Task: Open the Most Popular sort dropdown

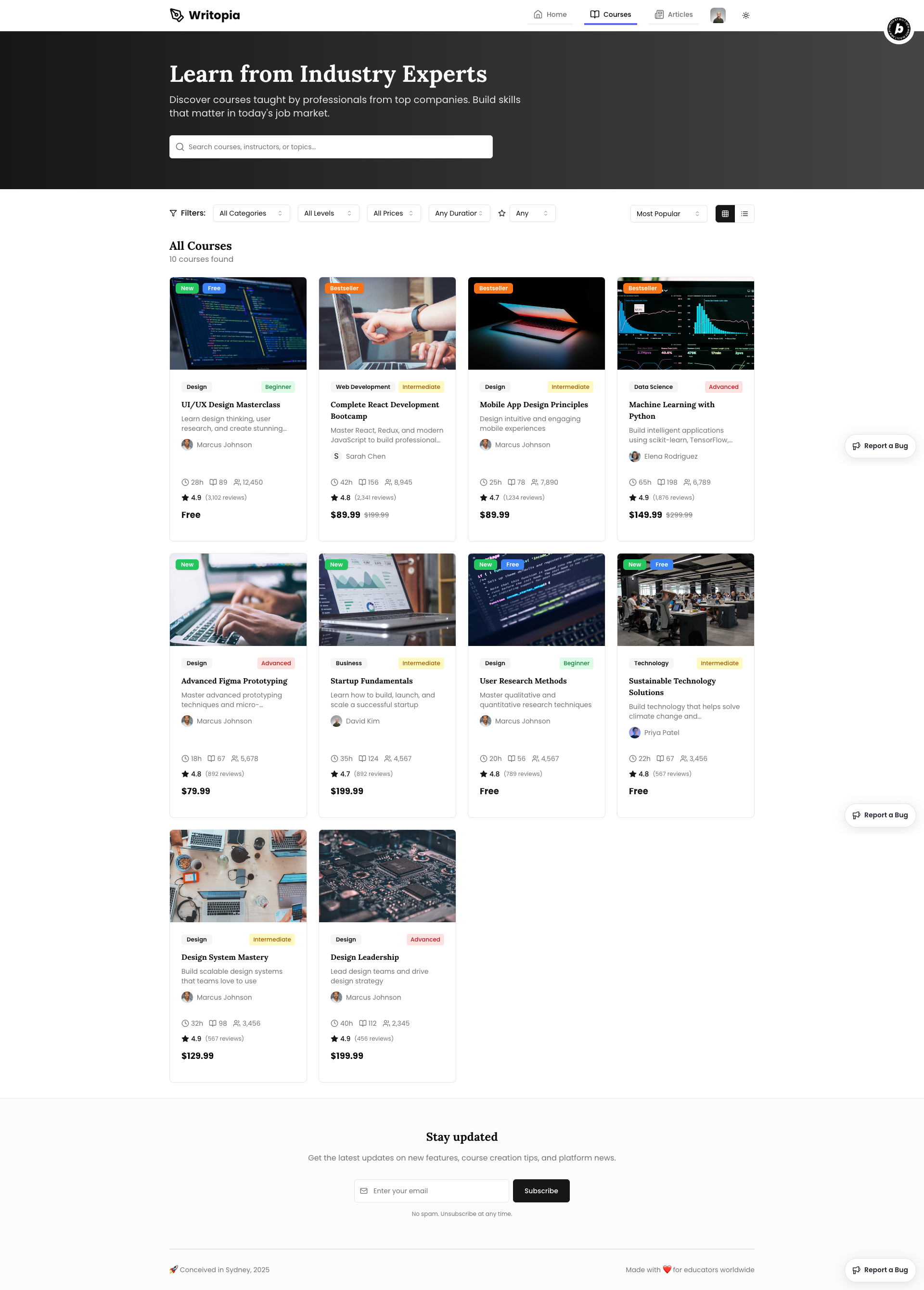Action: (x=668, y=214)
